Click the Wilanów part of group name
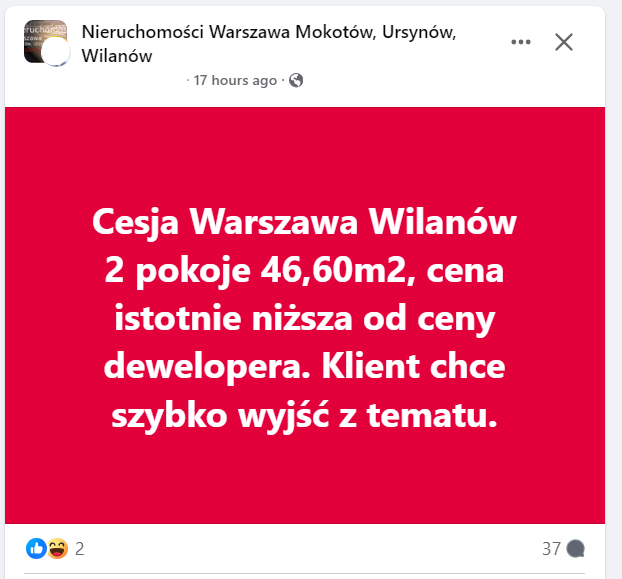This screenshot has width=622, height=579. coord(117,56)
